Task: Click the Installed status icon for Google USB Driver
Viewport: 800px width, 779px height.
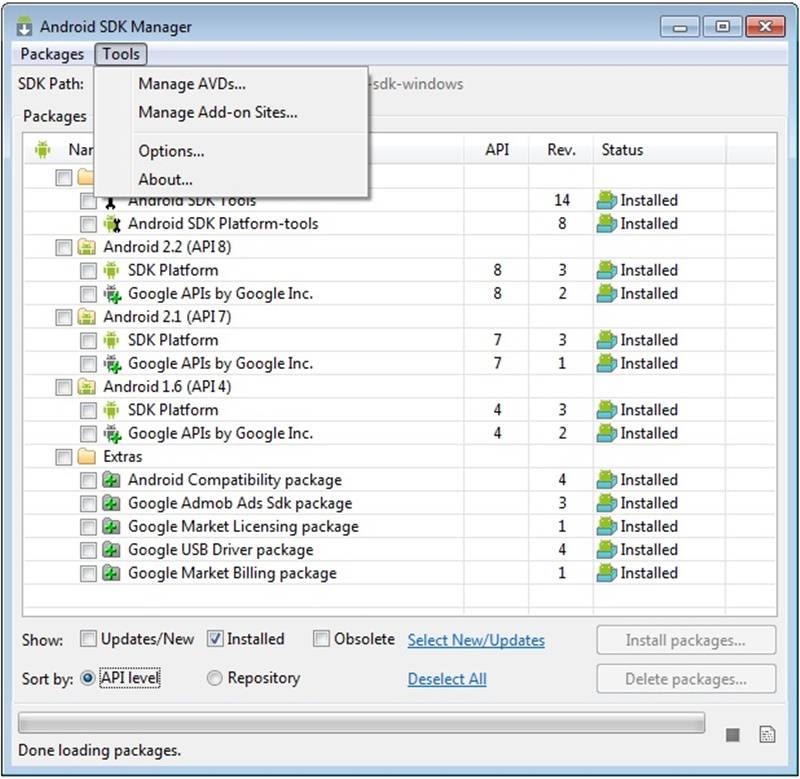Action: [x=607, y=550]
